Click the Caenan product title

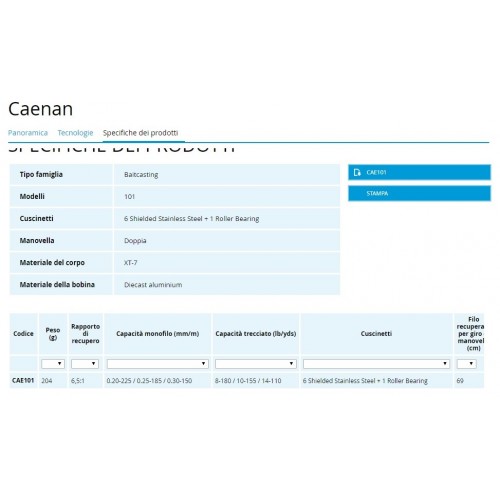(40, 109)
